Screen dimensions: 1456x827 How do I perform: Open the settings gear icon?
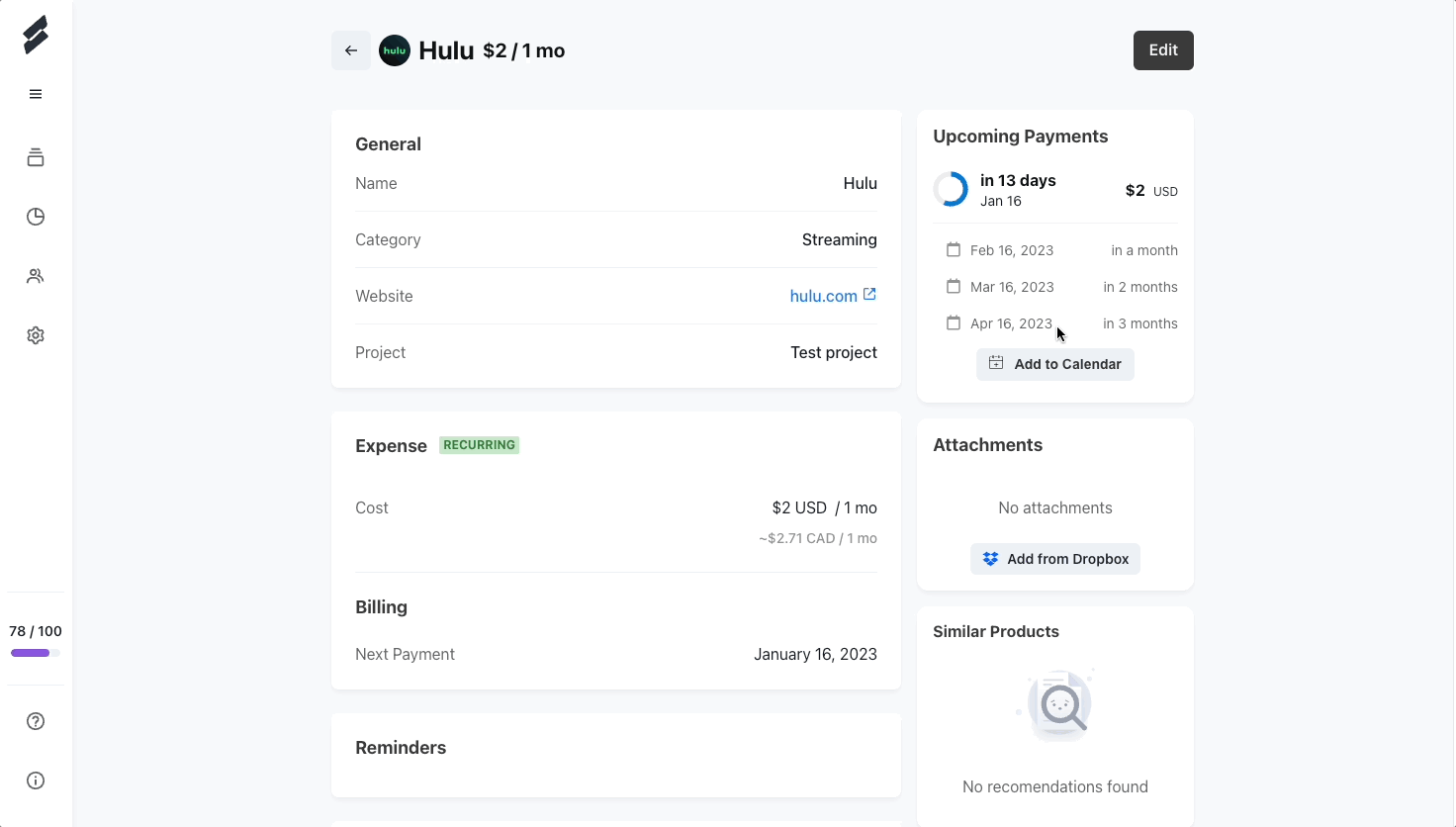36,335
